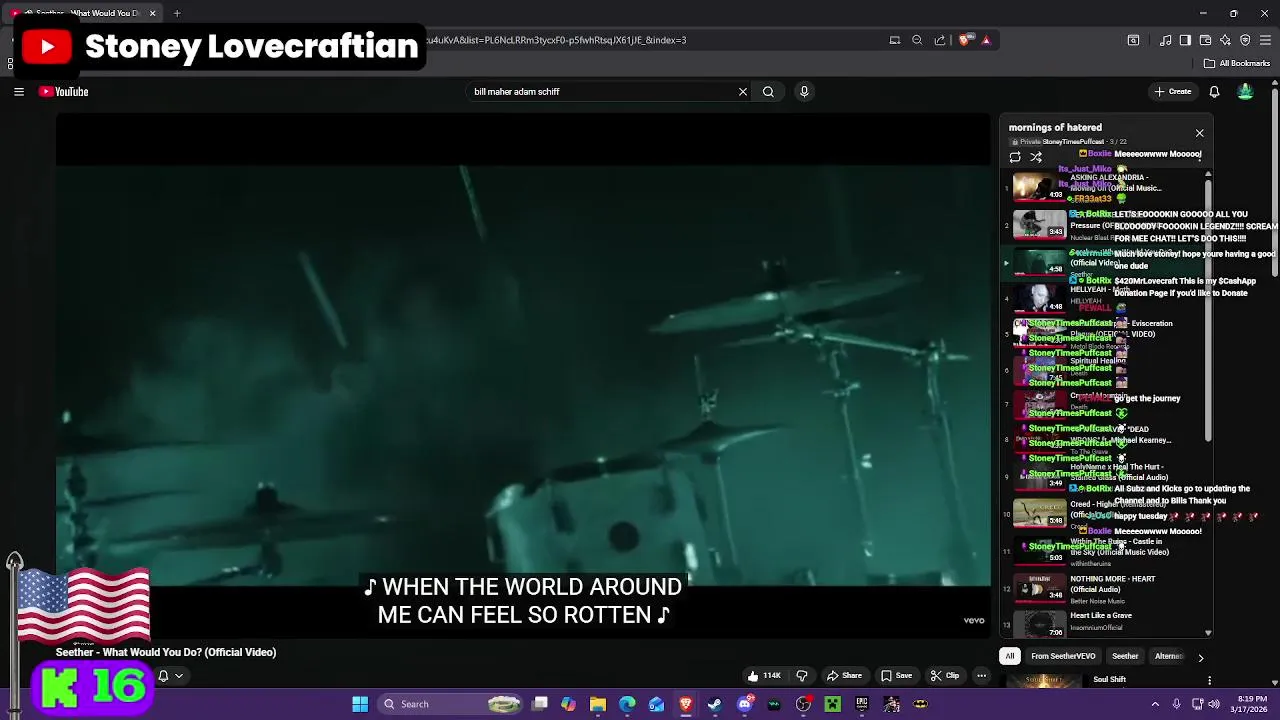Play NOTHING MORE - HEART playlist item

(x=1105, y=589)
